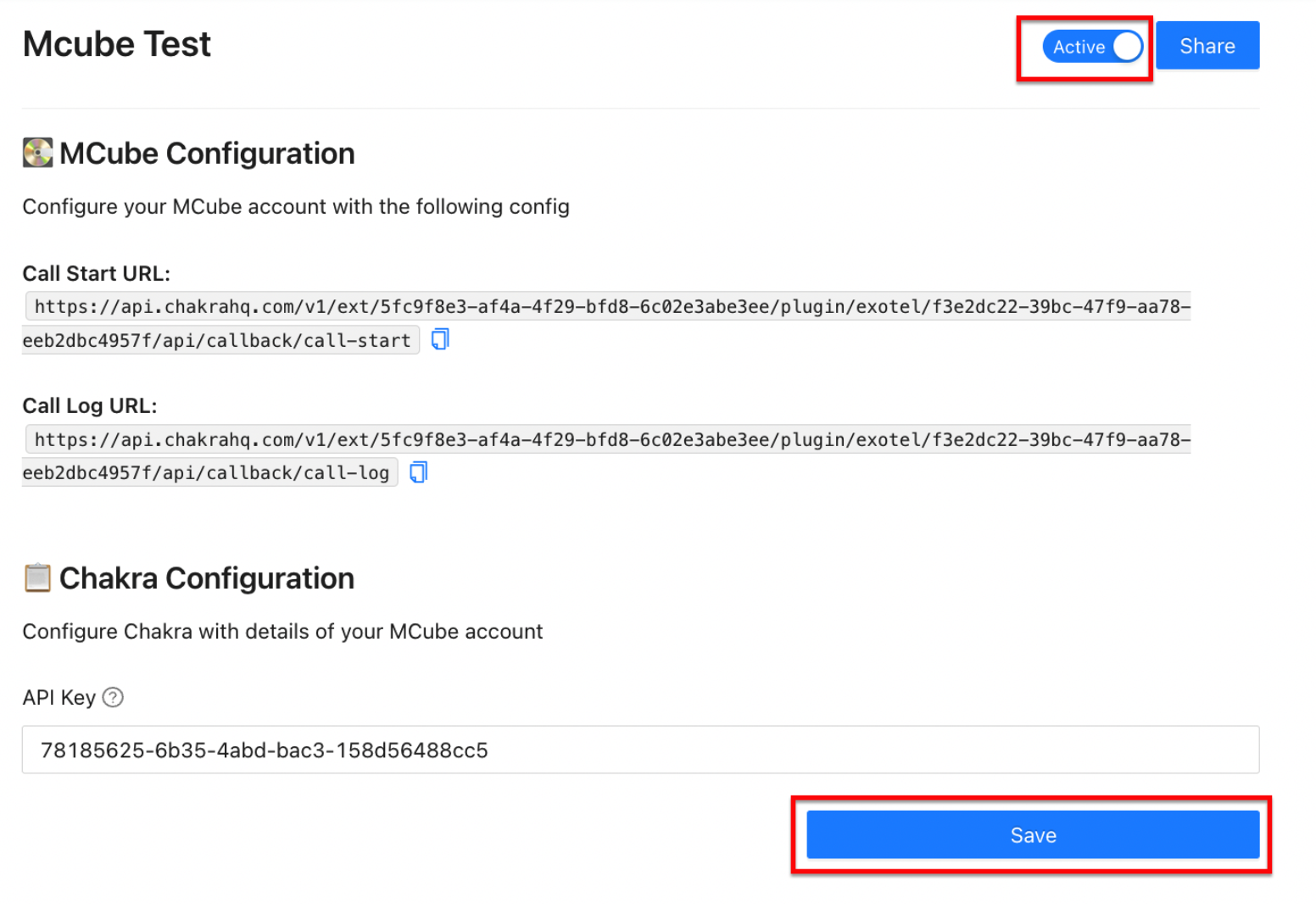The height and width of the screenshot is (904, 1316).
Task: Click the "API Key" field label
Action: click(59, 697)
